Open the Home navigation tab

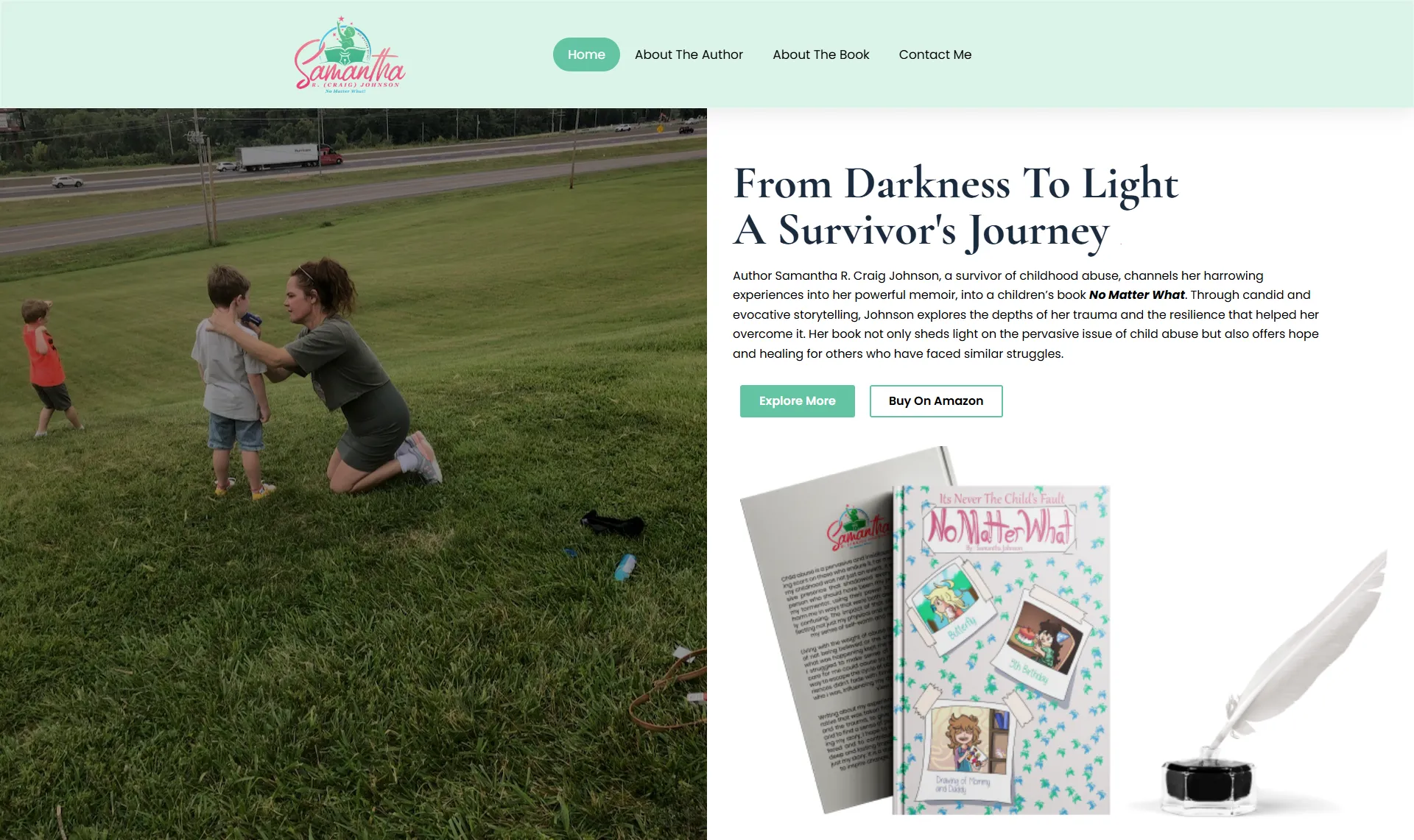[586, 54]
